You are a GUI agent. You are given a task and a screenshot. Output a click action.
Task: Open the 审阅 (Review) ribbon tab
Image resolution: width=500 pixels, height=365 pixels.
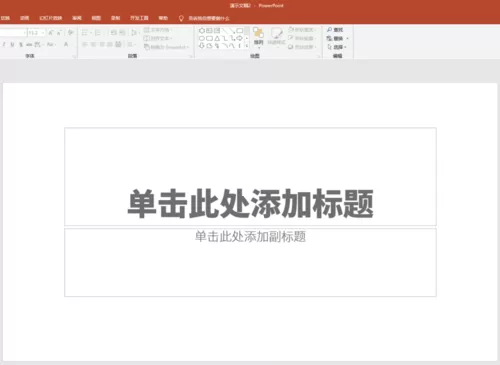click(x=77, y=18)
